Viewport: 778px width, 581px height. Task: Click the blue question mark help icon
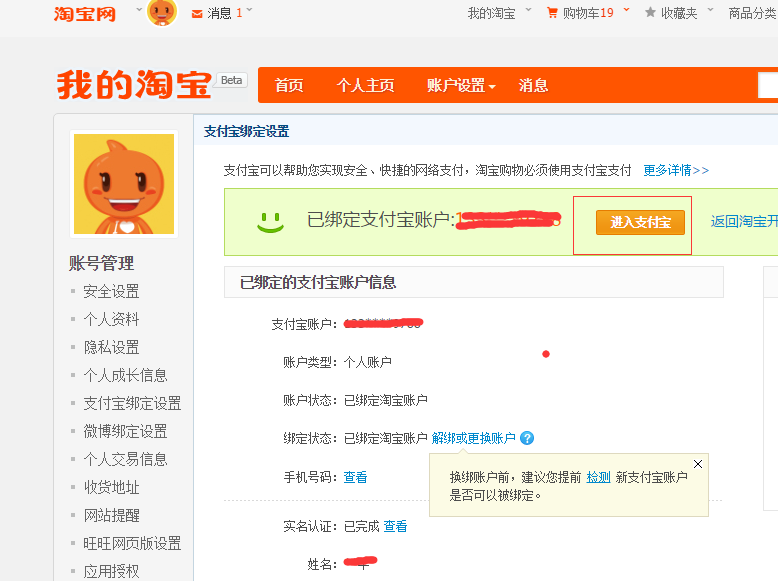coord(527,438)
